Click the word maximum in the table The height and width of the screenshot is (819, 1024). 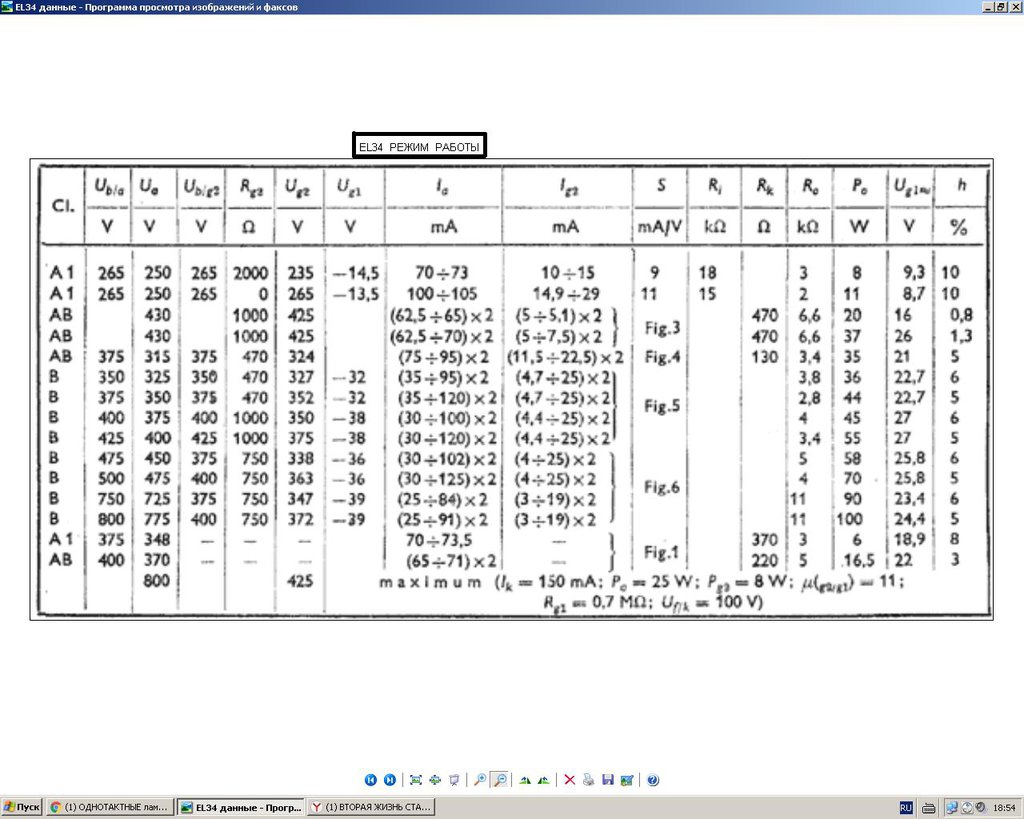(430, 582)
